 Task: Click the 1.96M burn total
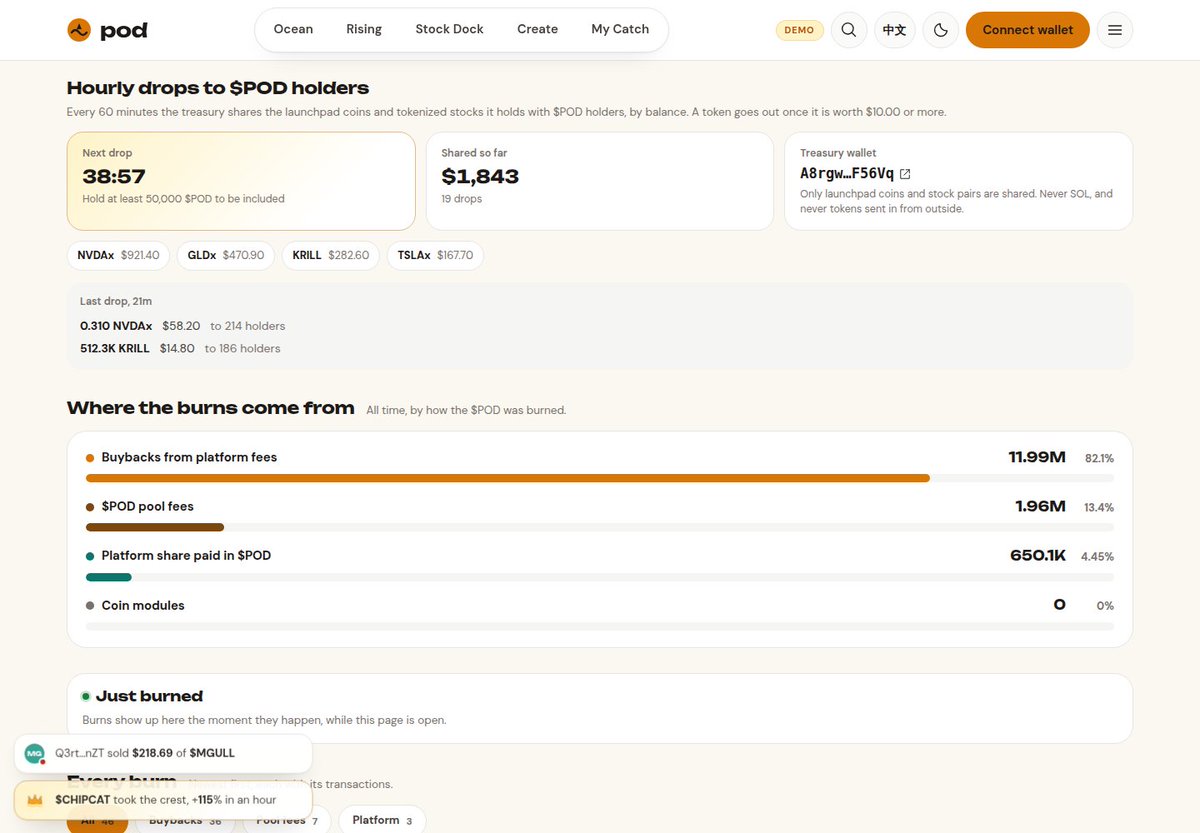1040,506
